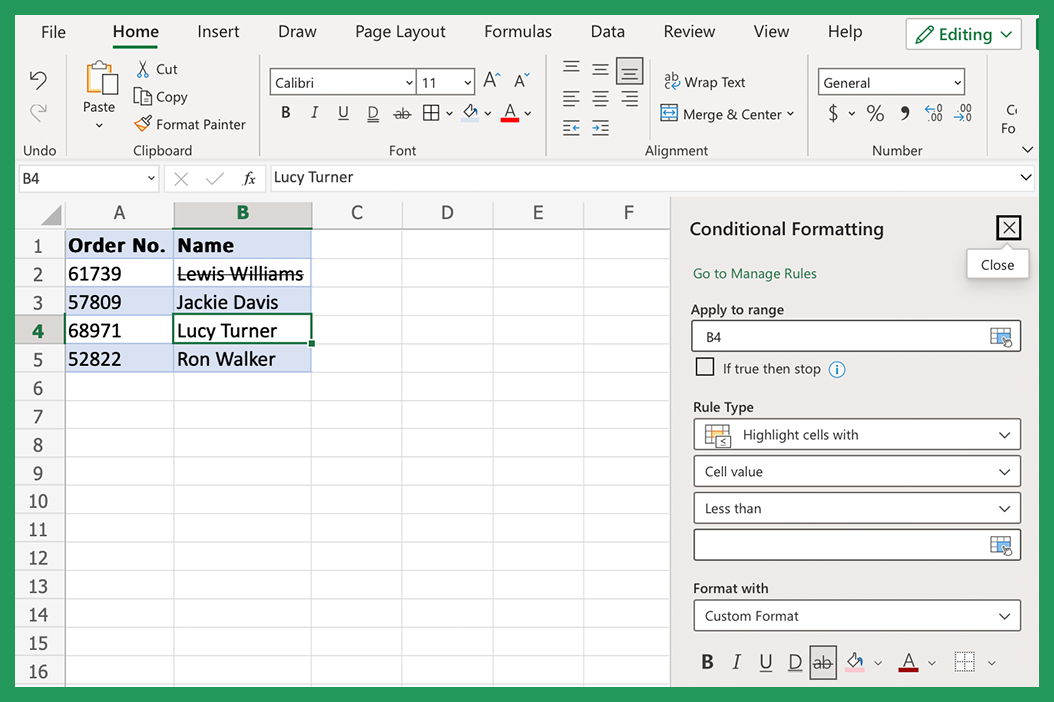This screenshot has width=1054, height=702.
Task: Toggle italic in the Format with section
Action: point(736,662)
